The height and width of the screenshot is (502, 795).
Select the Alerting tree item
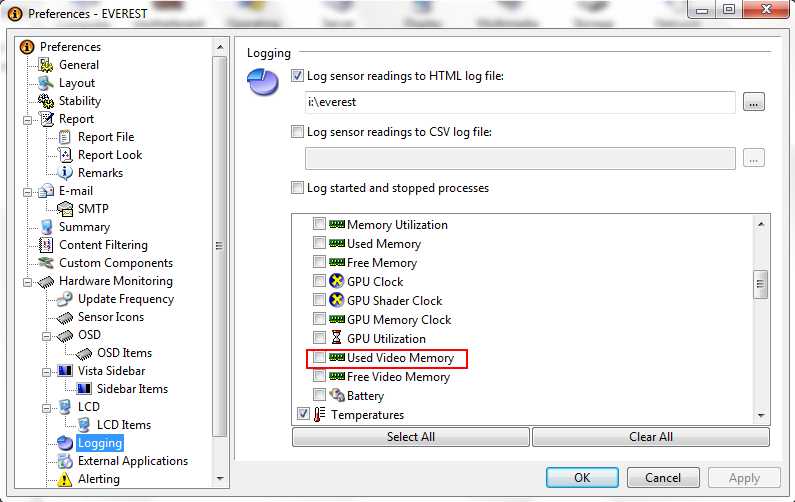point(99,479)
